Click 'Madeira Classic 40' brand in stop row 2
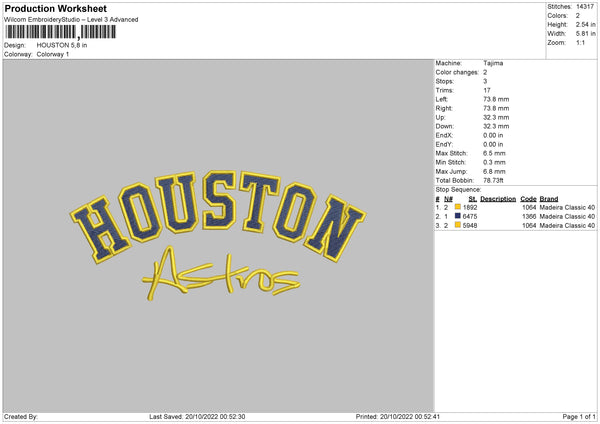The image size is (600, 424). click(567, 217)
